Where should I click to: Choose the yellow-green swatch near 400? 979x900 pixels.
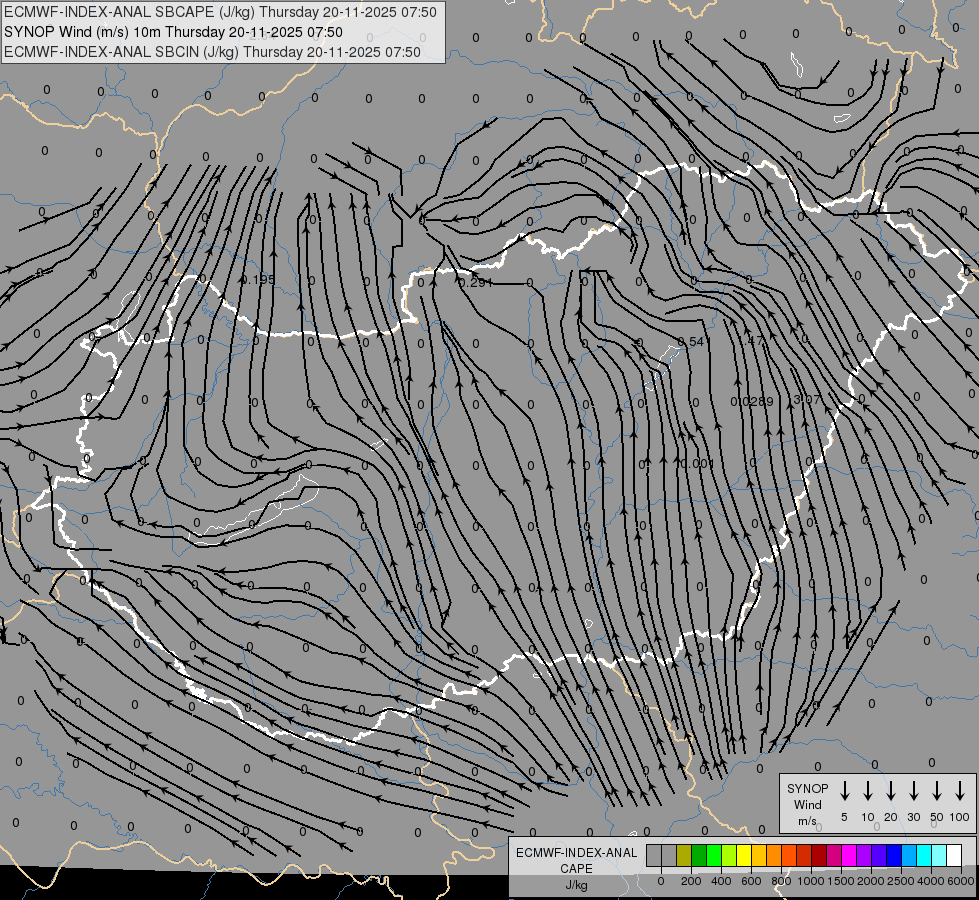click(729, 855)
